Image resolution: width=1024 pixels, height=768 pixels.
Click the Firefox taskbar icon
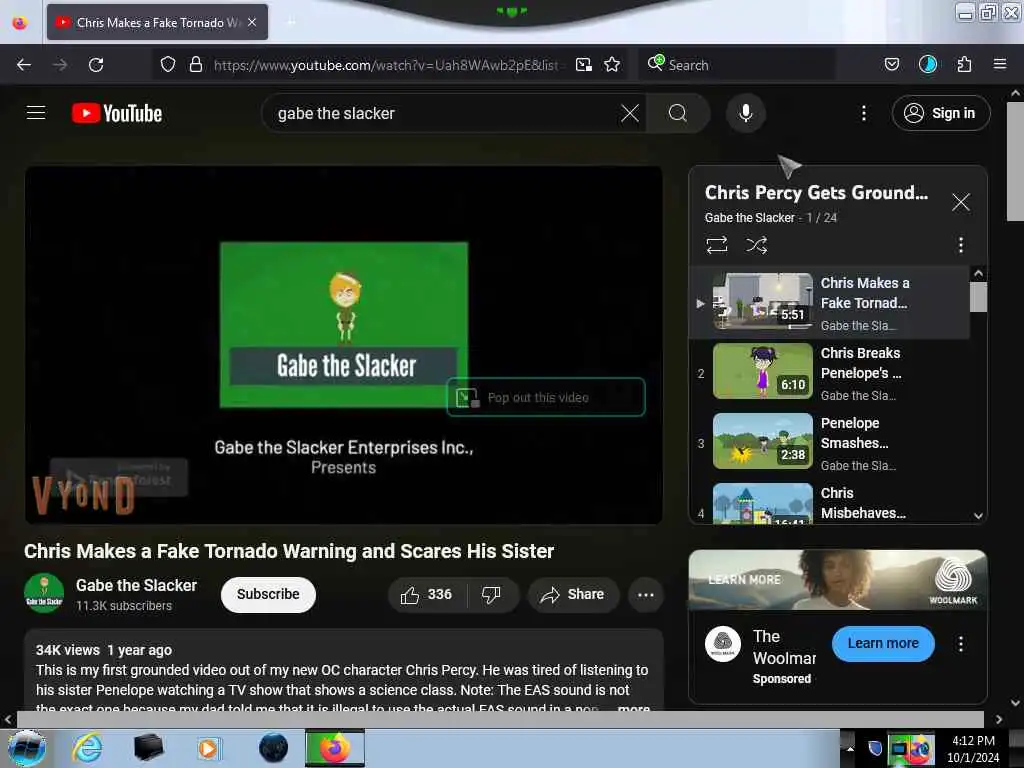(334, 748)
